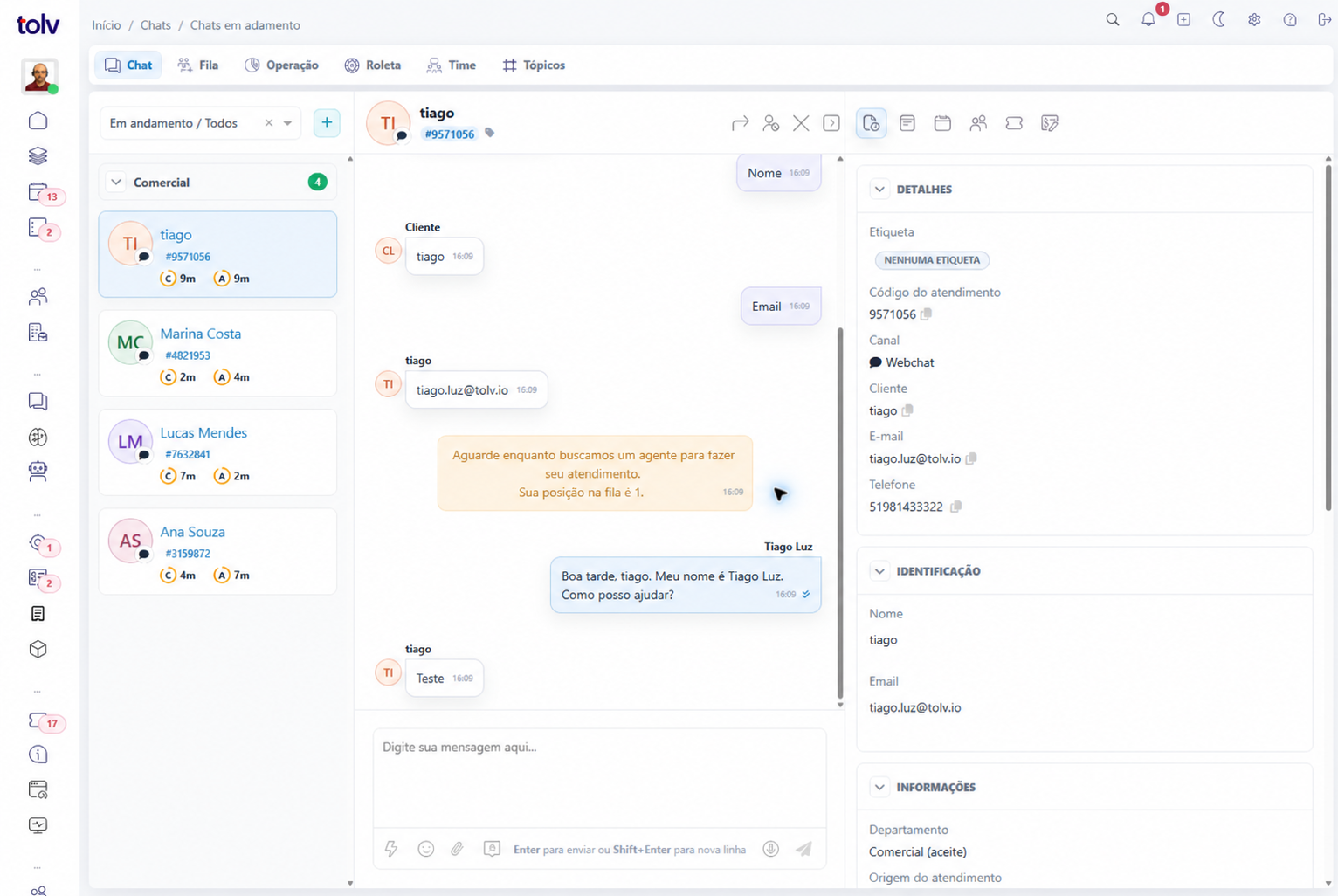1338x896 pixels.
Task: Switch to the Fila tab
Action: click(198, 65)
